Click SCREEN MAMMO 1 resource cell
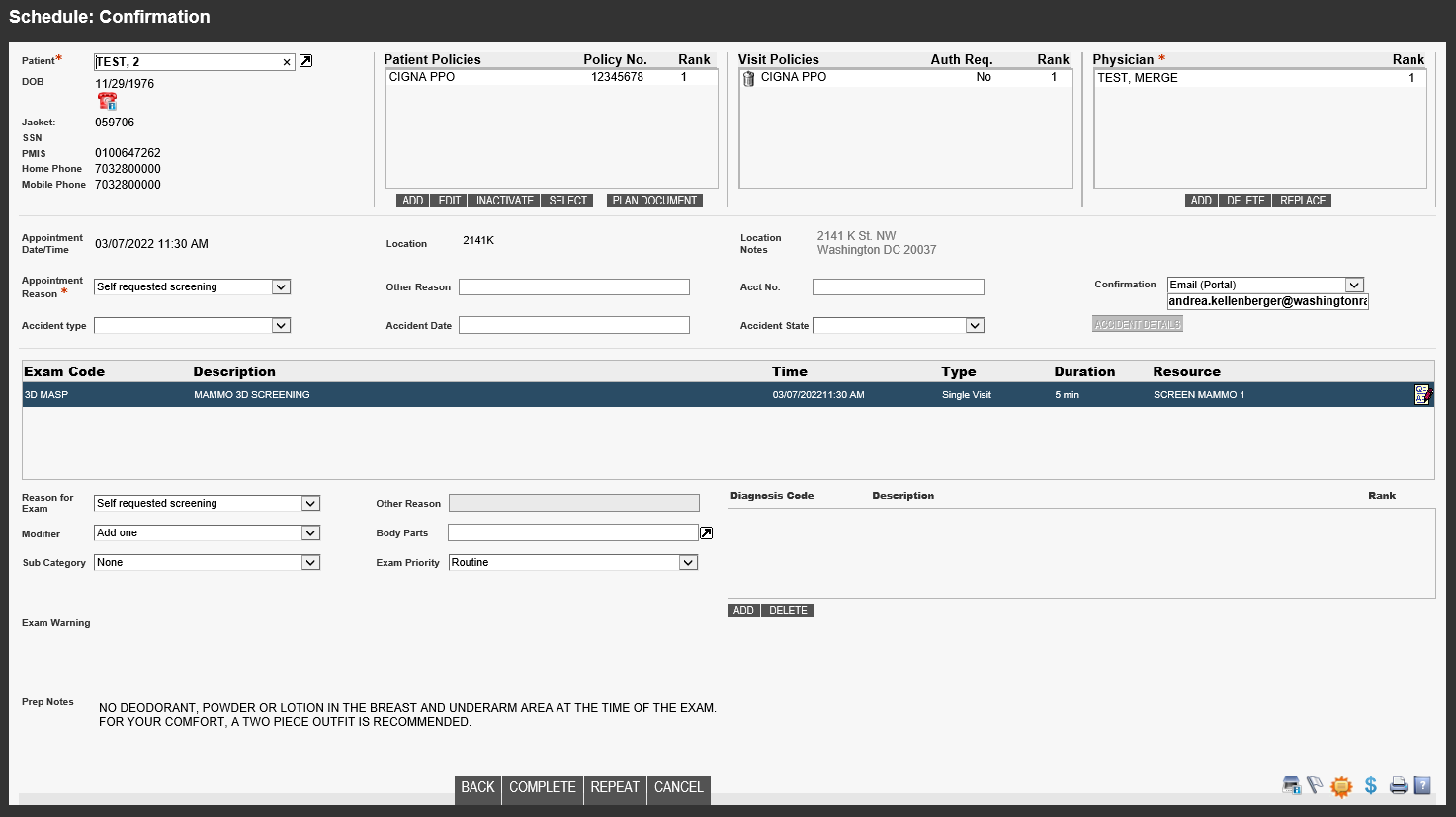This screenshot has width=1456, height=817. click(1199, 395)
